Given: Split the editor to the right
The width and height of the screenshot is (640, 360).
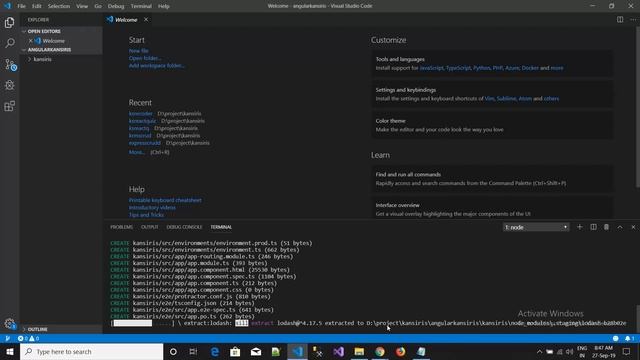Looking at the screenshot, I should coord(620,20).
